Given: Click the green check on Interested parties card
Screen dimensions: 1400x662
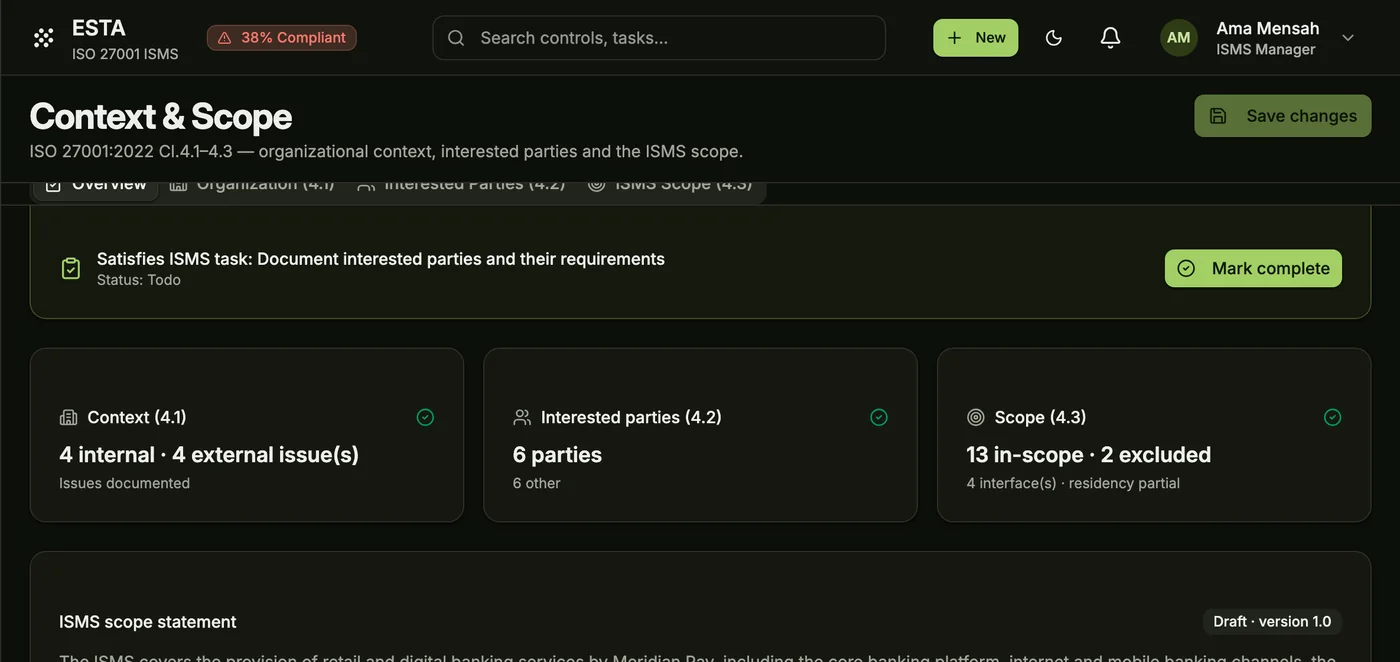Looking at the screenshot, I should (879, 417).
